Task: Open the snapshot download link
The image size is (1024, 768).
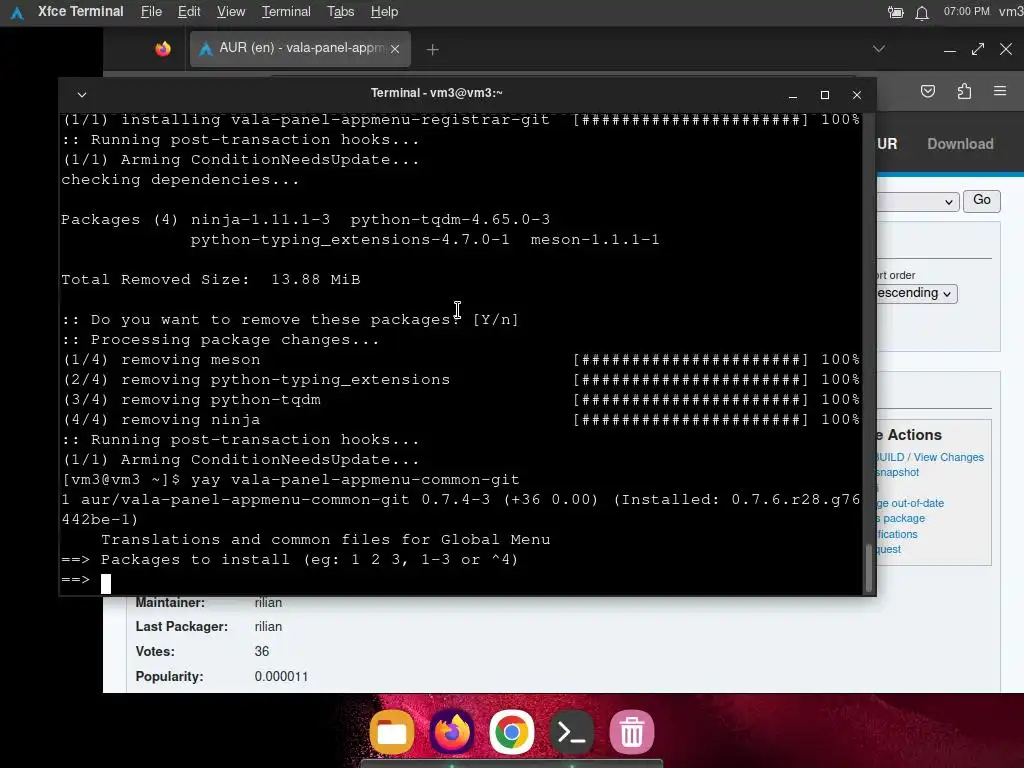Action: [x=897, y=472]
